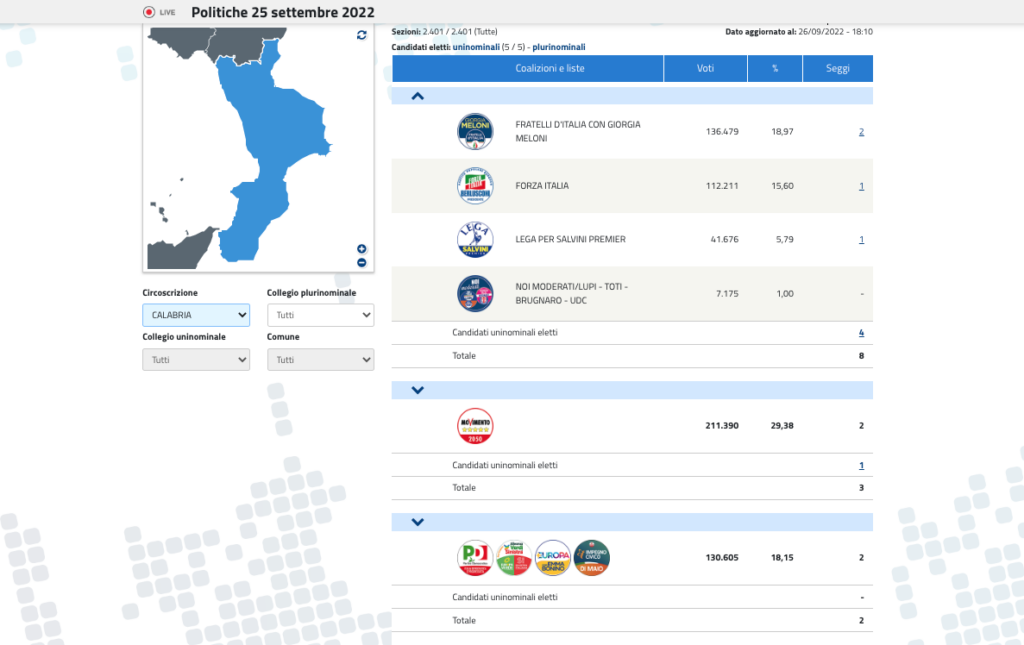Open the Circoscrizione dropdown showing CALABRIA
Image resolution: width=1024 pixels, height=645 pixels.
196,315
